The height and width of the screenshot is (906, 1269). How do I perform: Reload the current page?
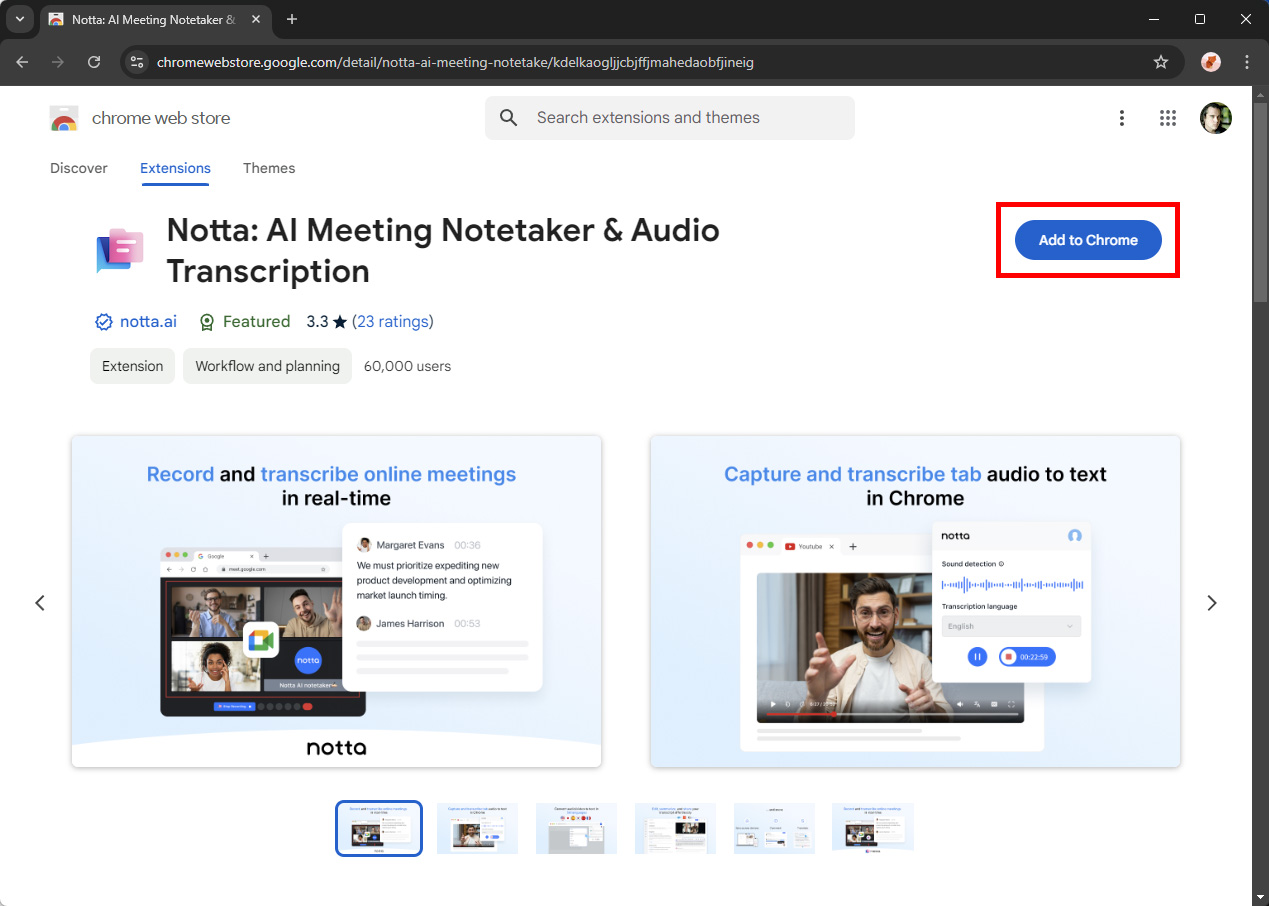(94, 62)
